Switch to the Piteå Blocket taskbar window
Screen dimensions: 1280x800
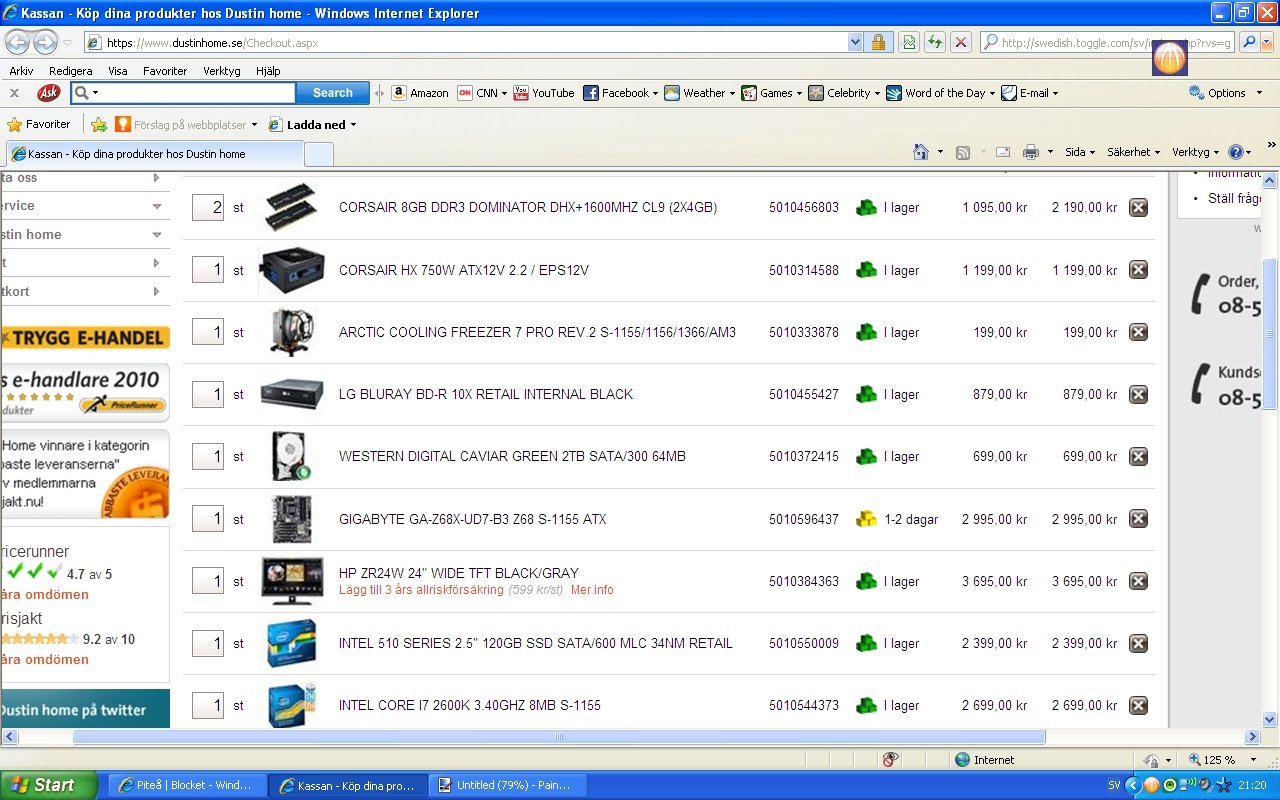187,785
